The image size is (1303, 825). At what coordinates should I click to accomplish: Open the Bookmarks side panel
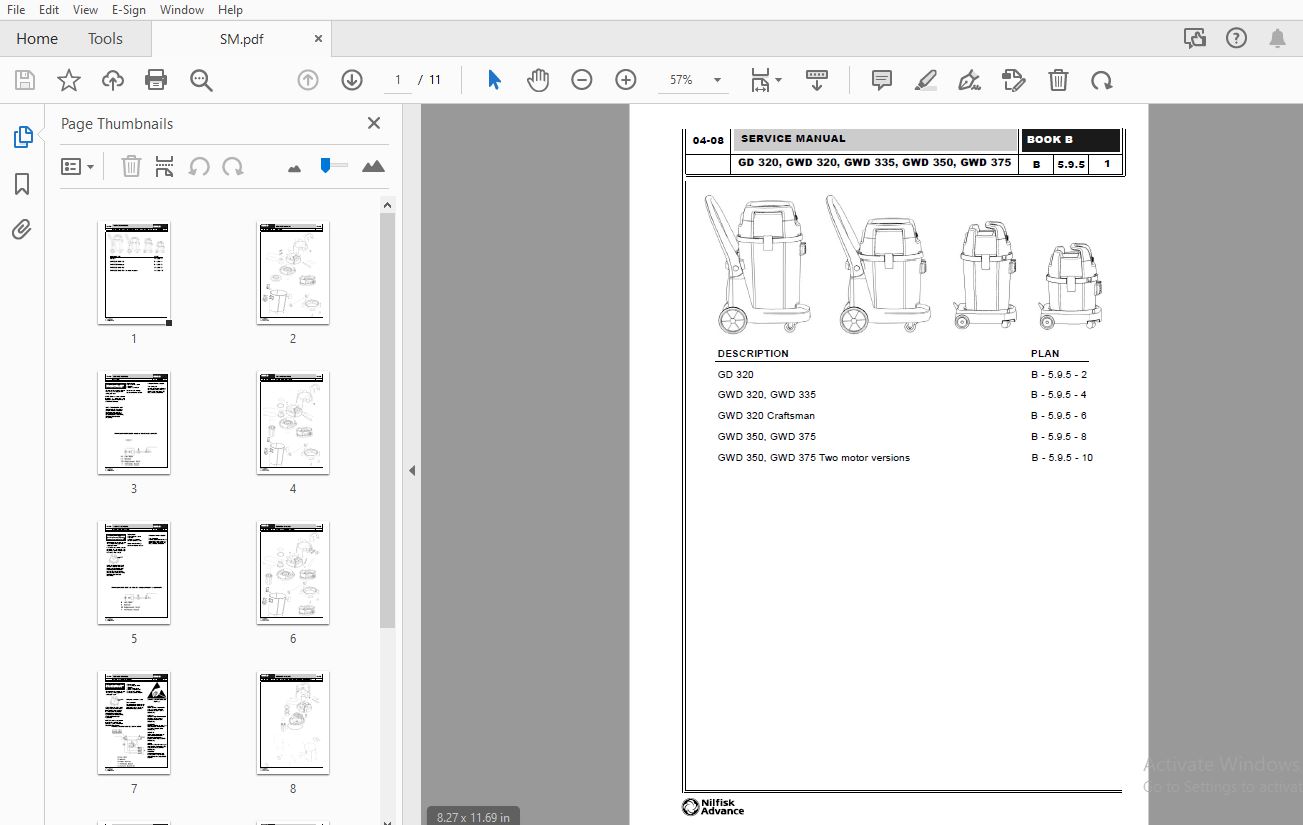(x=22, y=184)
